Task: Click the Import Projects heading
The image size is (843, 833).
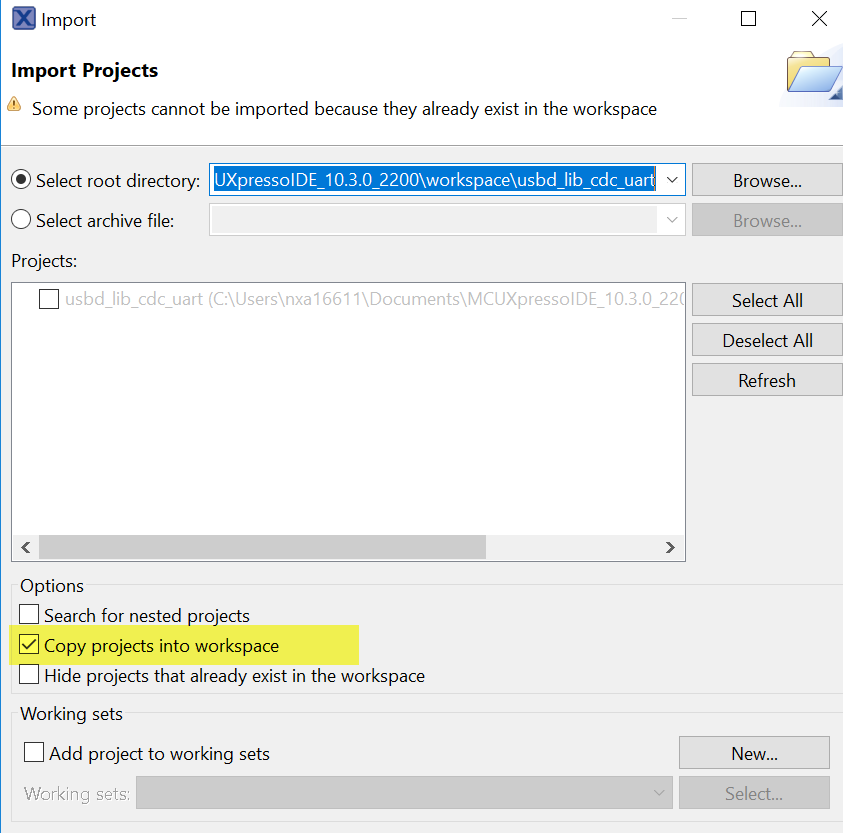Action: 84,70
